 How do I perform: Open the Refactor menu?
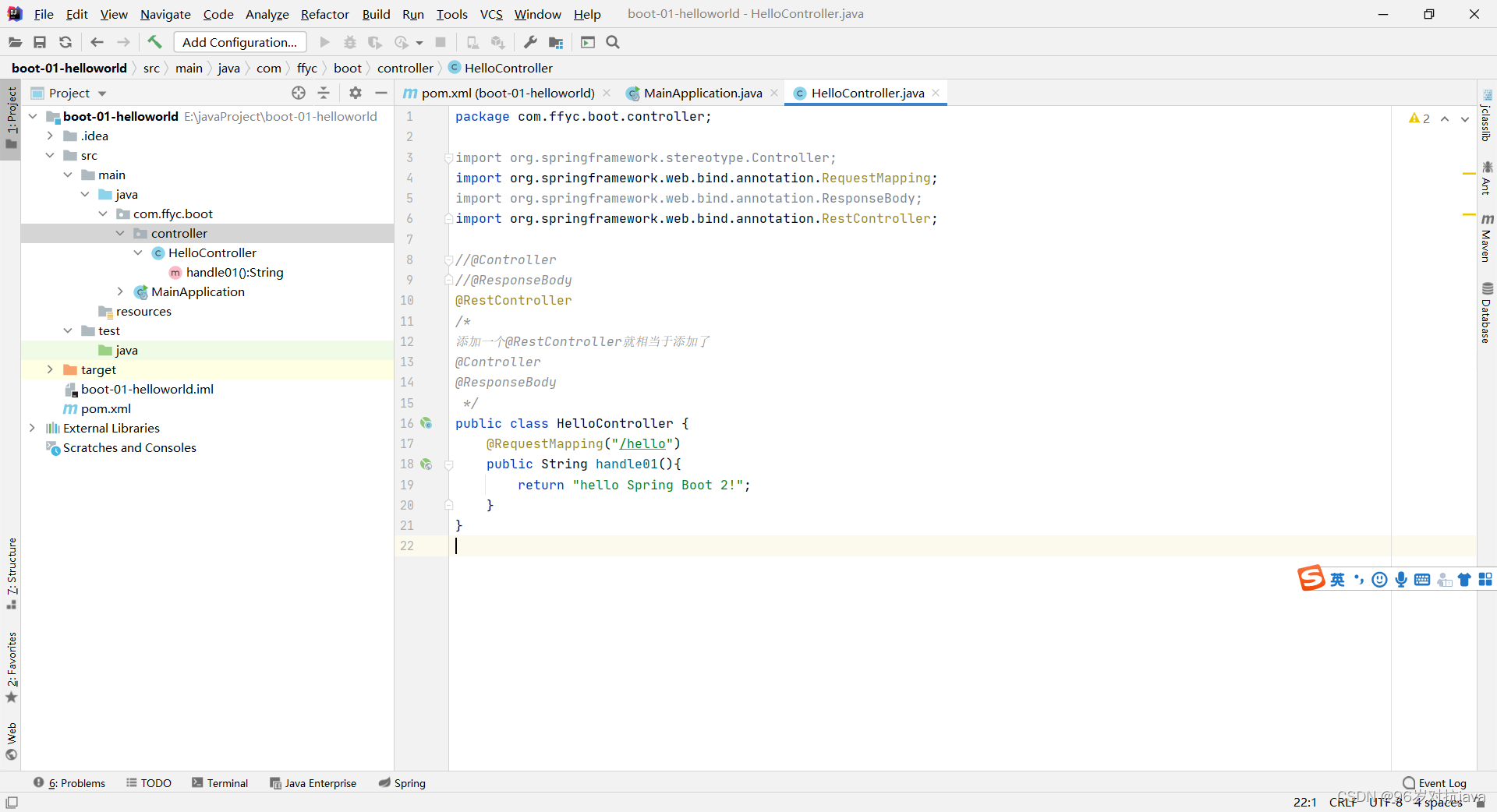(324, 14)
